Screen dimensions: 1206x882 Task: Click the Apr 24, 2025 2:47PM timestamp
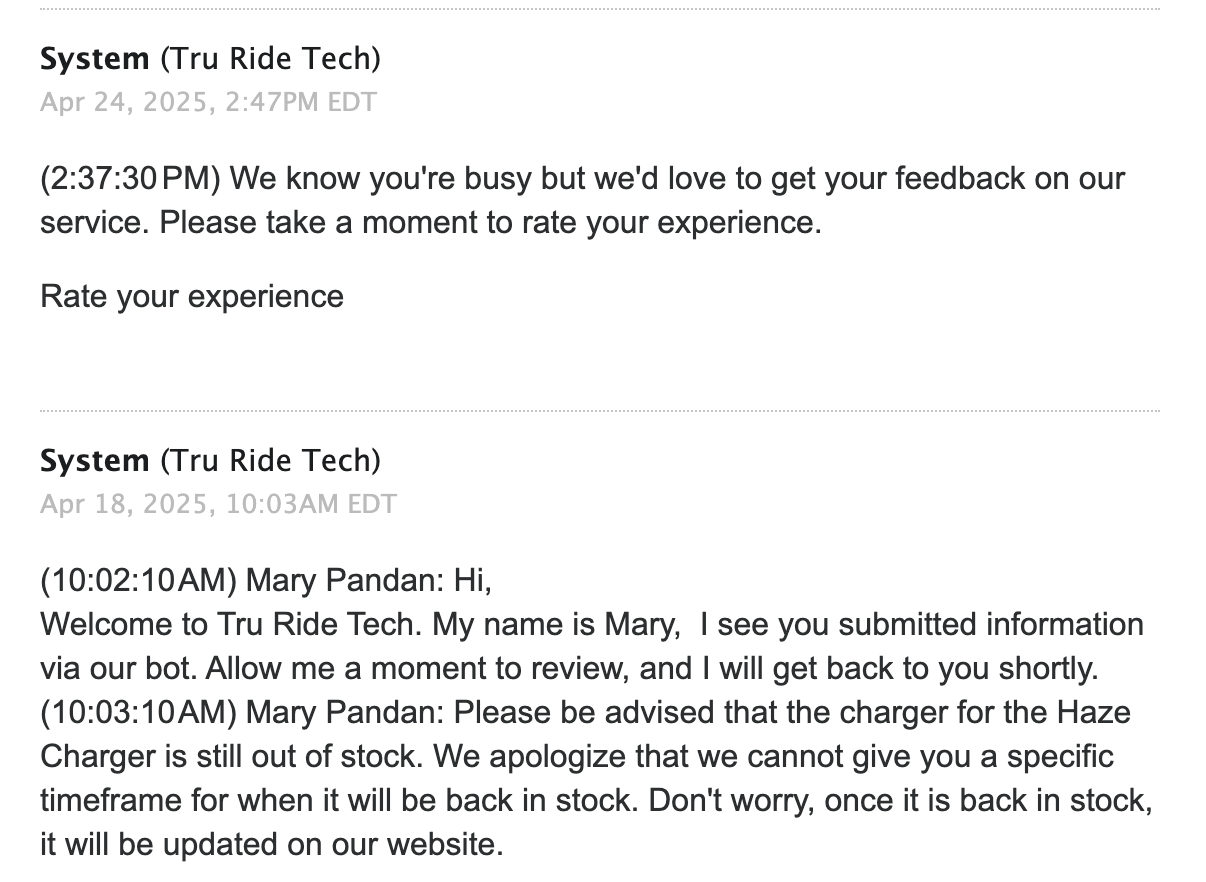[208, 102]
